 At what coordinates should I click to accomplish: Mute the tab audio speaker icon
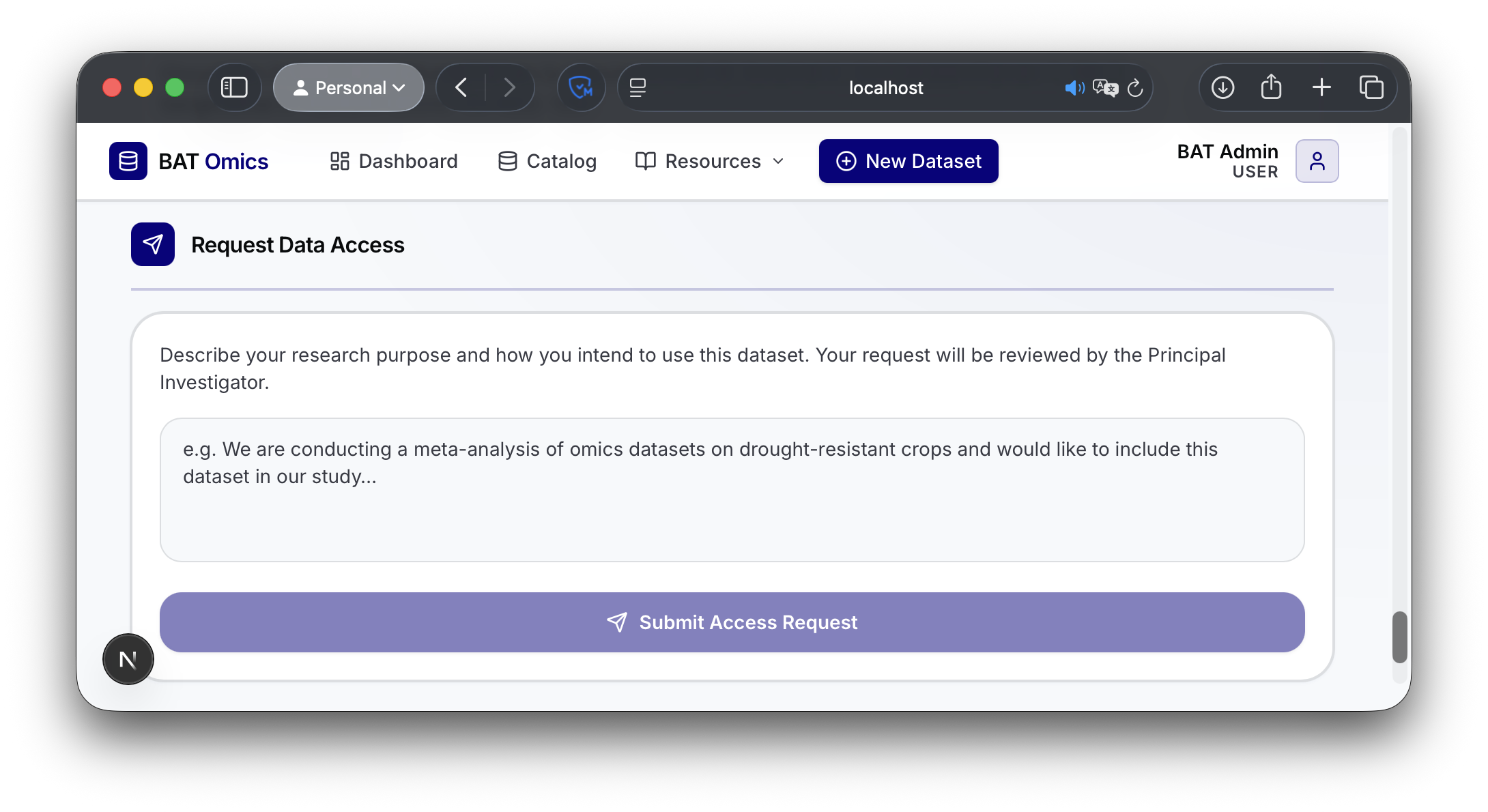point(1074,87)
